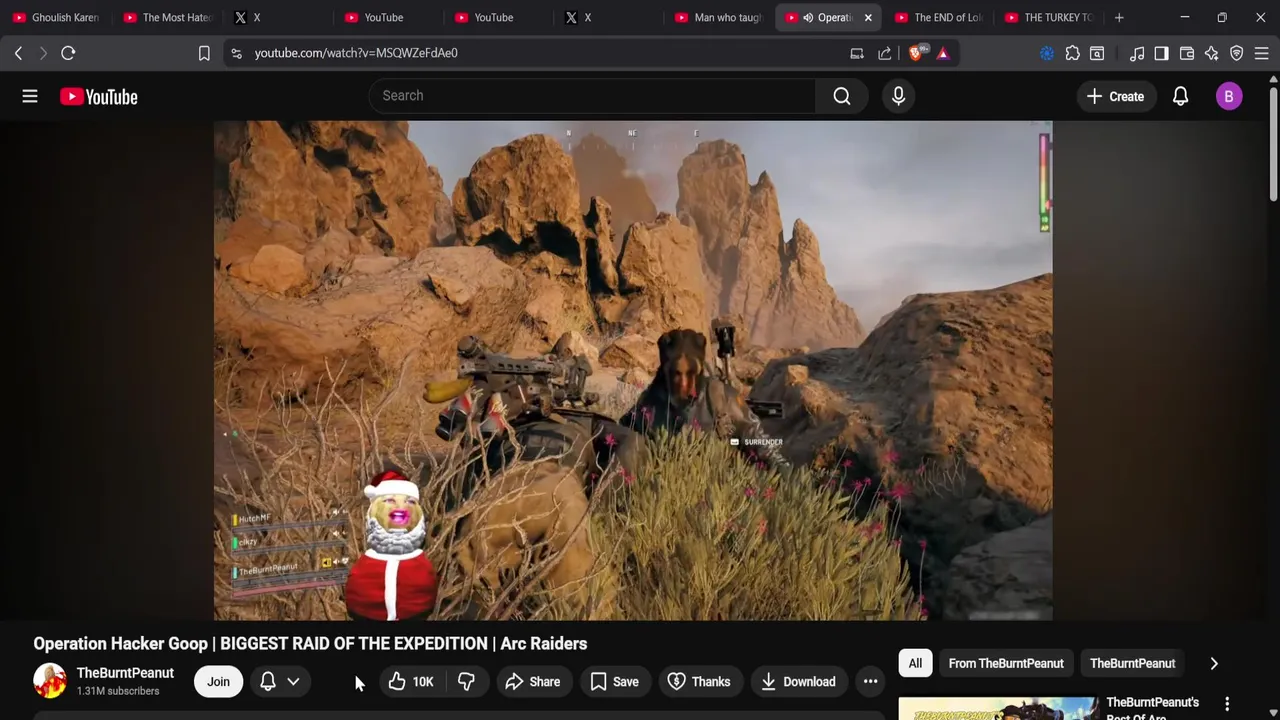Expand channel notification preferences dropdown
1280x720 pixels.
point(293,682)
